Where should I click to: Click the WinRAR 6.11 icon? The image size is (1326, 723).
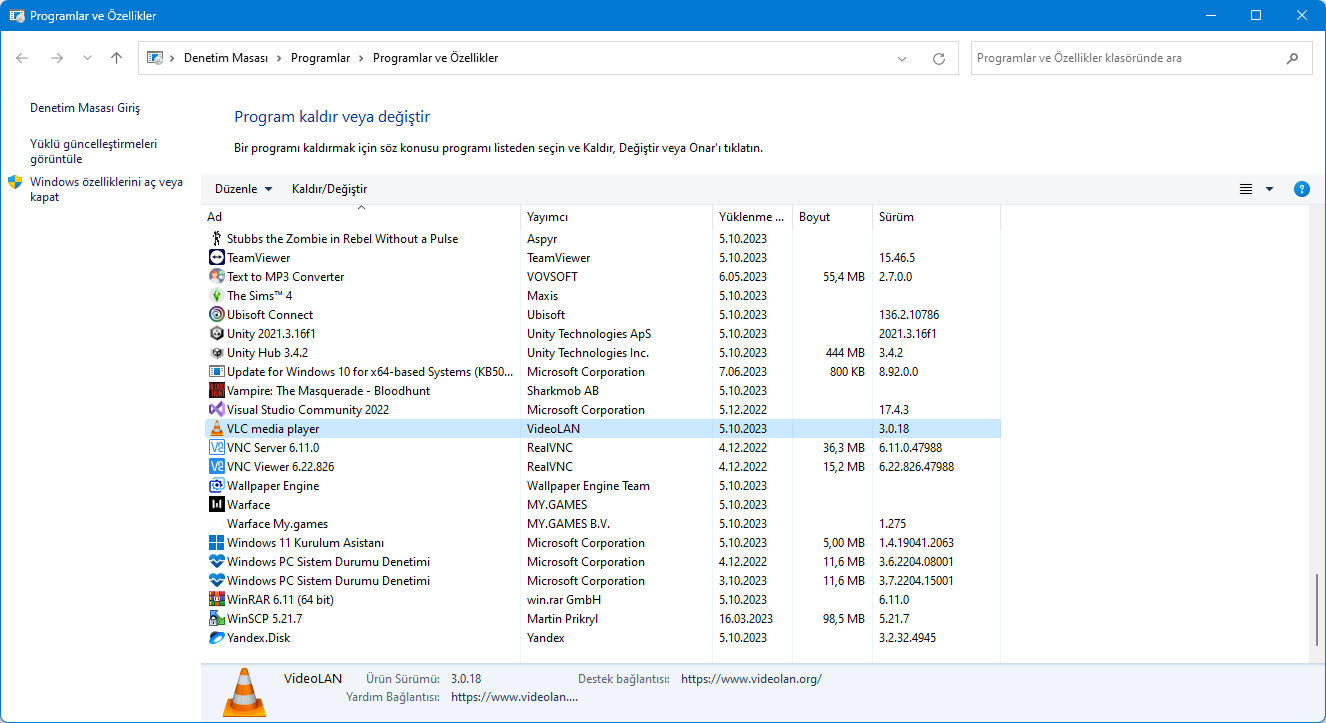(x=216, y=600)
